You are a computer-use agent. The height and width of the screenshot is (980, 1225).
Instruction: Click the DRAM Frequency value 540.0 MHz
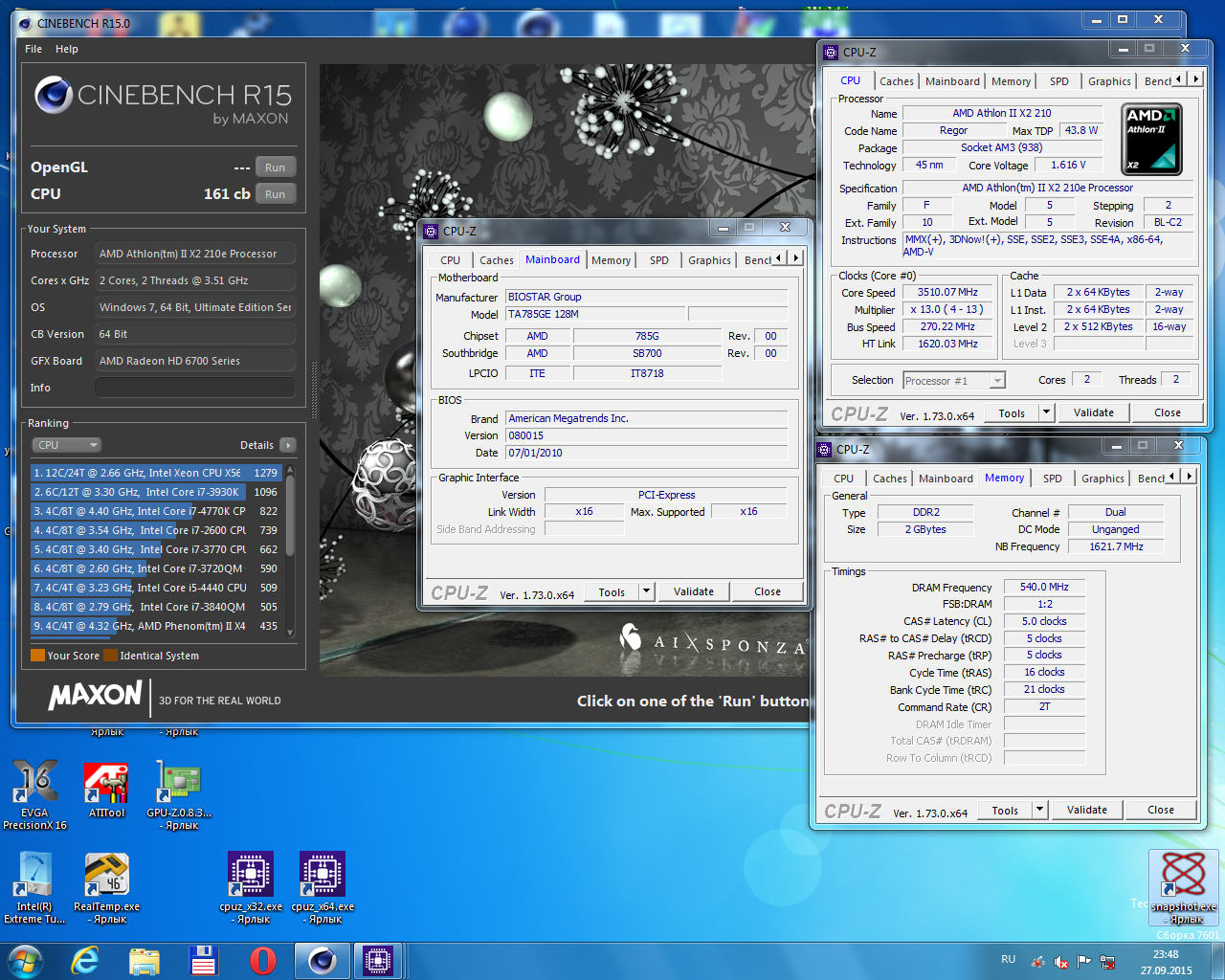coord(1044,587)
